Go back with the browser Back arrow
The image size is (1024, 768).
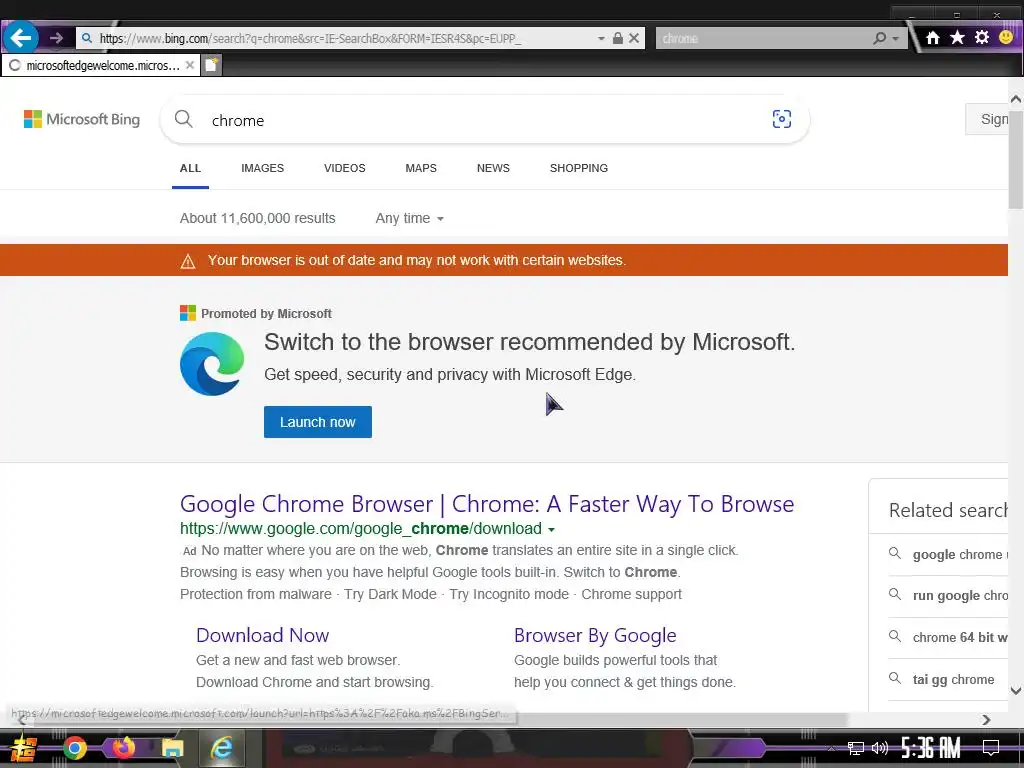[21, 38]
